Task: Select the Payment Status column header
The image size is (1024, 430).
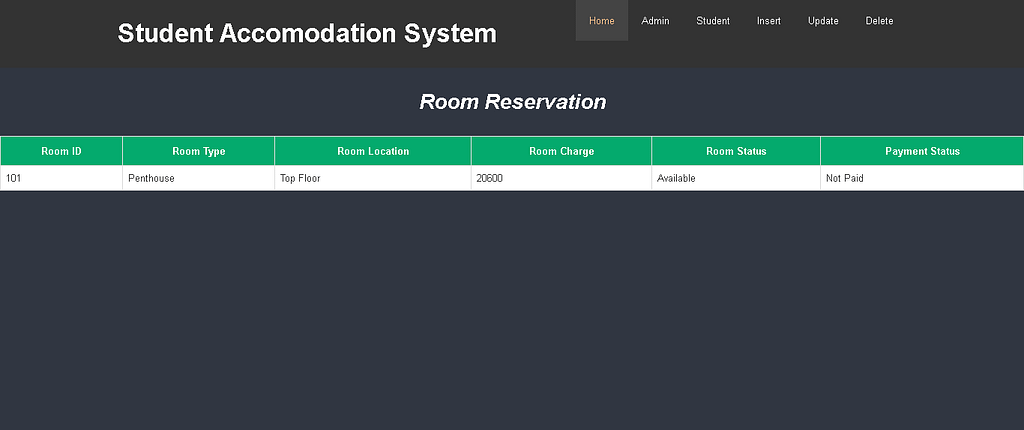Action: click(921, 151)
